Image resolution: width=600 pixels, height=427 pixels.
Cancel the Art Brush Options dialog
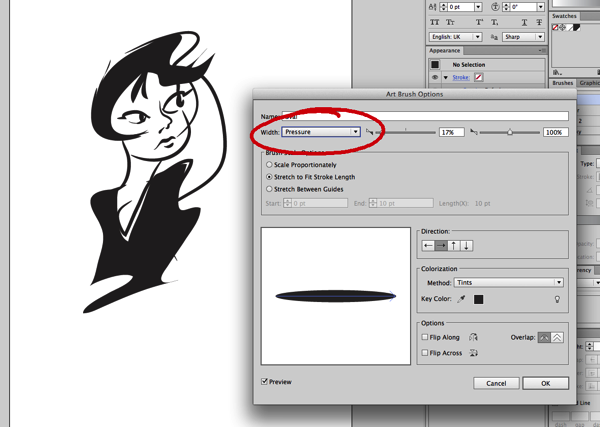[496, 383]
